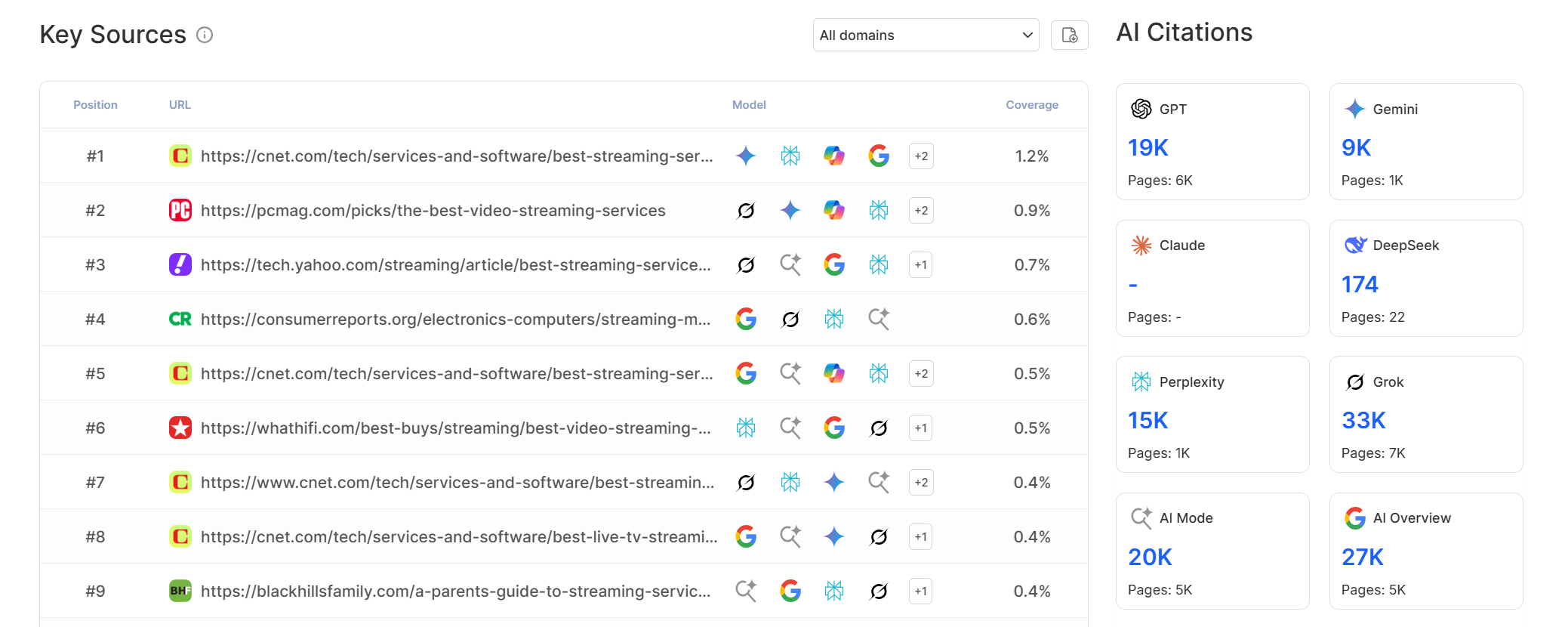This screenshot has width=1568, height=627.
Task: Click the 27K AI Overview count
Action: click(1362, 557)
